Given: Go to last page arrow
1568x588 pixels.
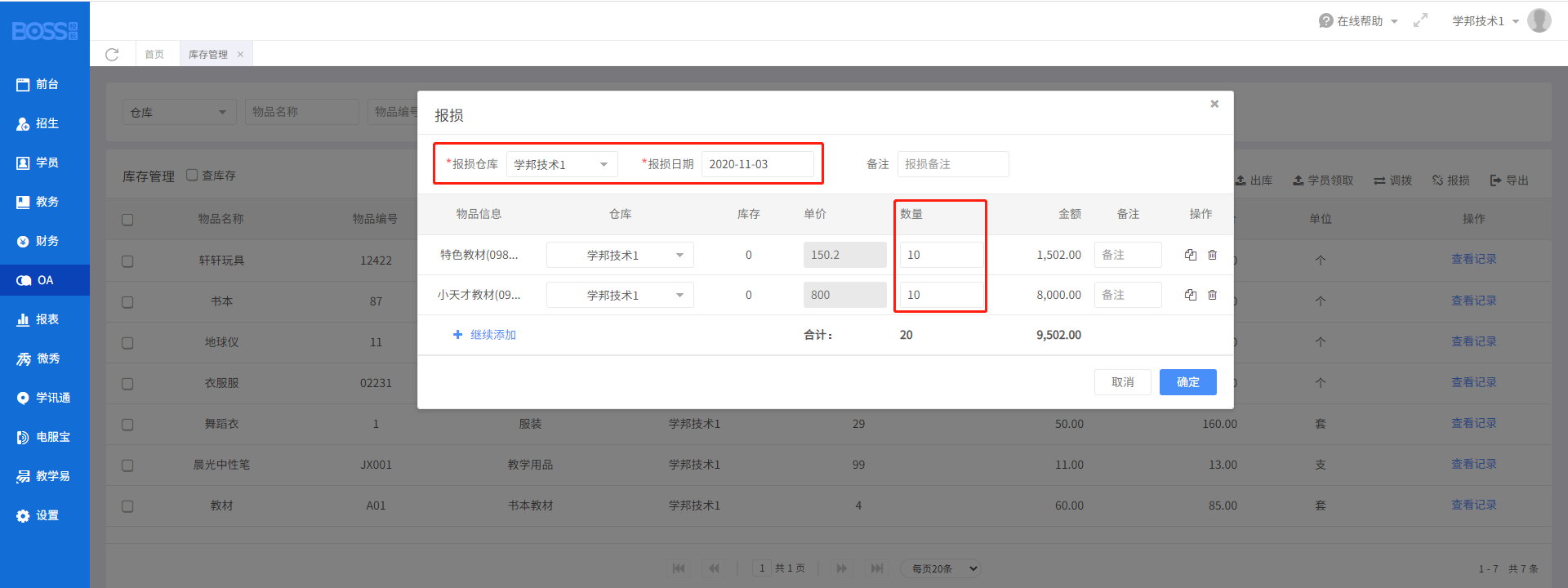Looking at the screenshot, I should [x=877, y=568].
